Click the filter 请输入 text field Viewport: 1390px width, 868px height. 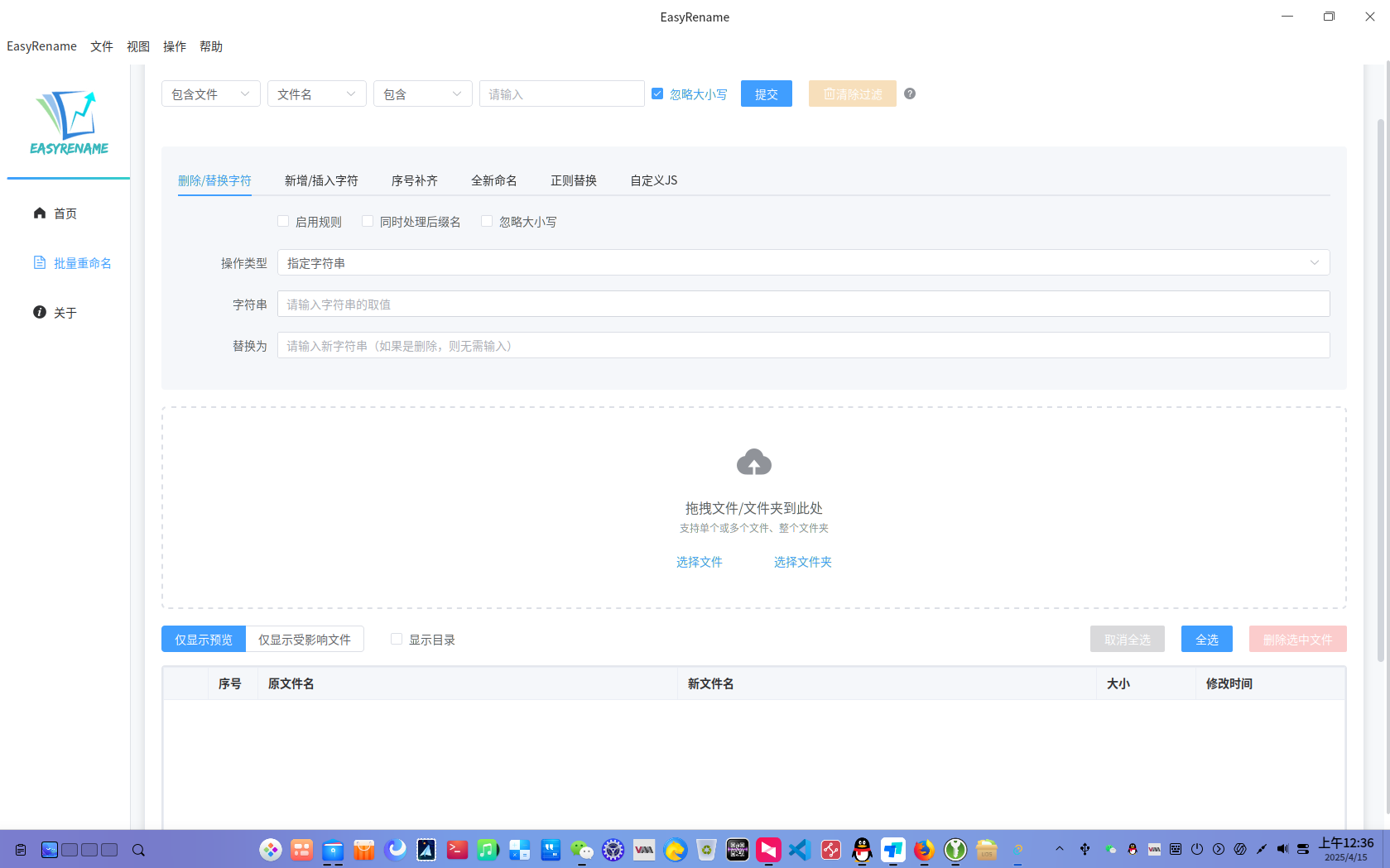(562, 94)
